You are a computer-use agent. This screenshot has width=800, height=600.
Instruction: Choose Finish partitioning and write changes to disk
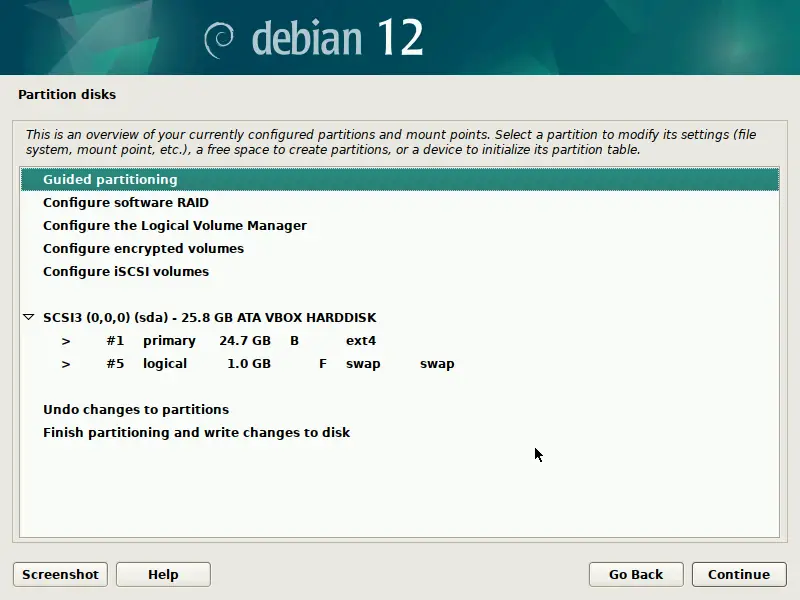[399, 432]
